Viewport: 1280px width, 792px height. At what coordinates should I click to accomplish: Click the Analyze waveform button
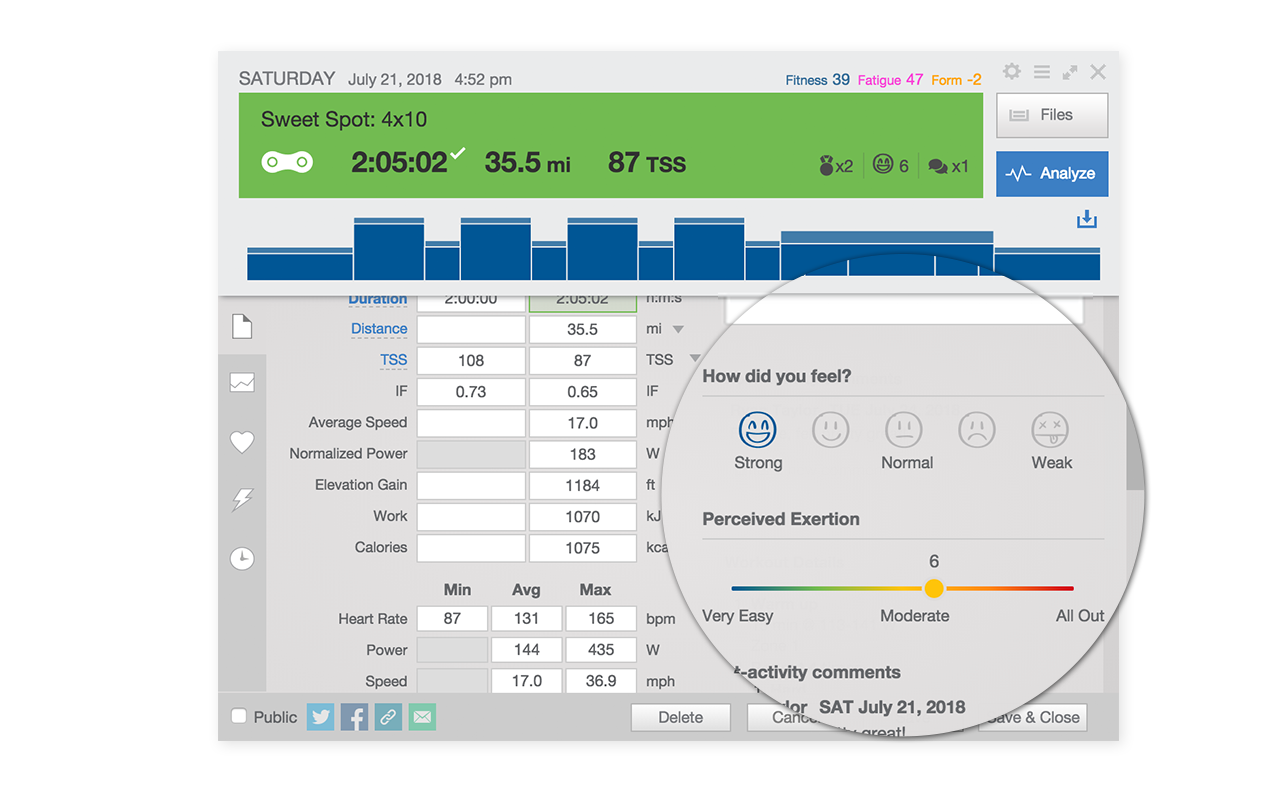pyautogui.click(x=1051, y=173)
